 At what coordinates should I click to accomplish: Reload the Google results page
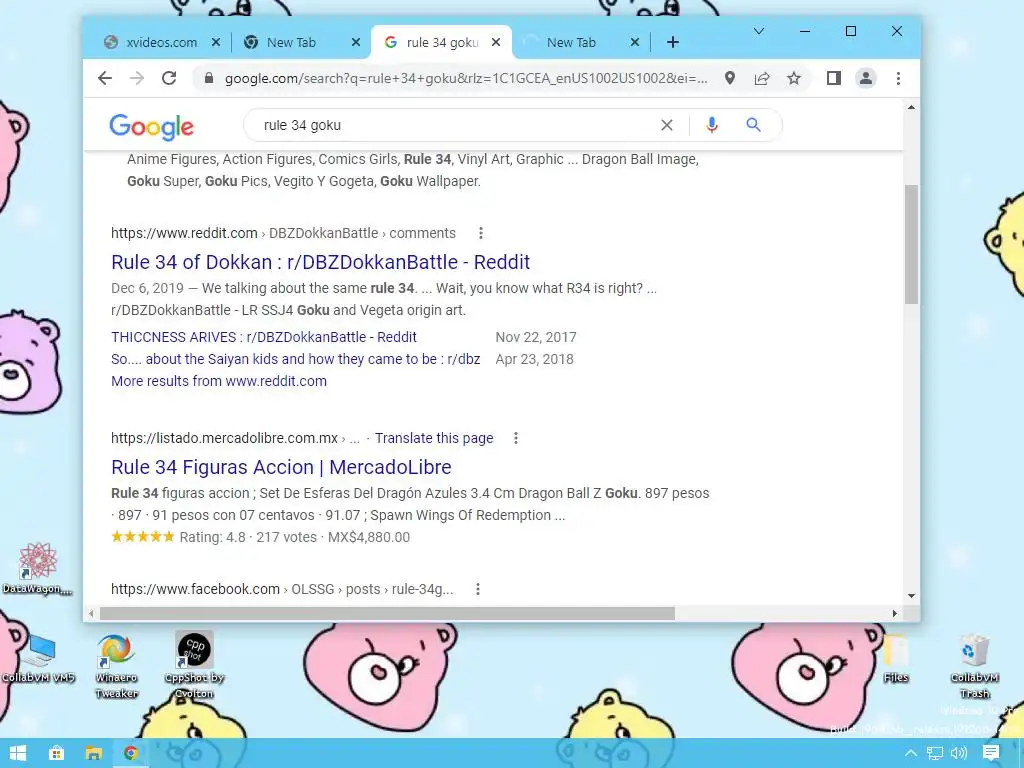tap(169, 78)
